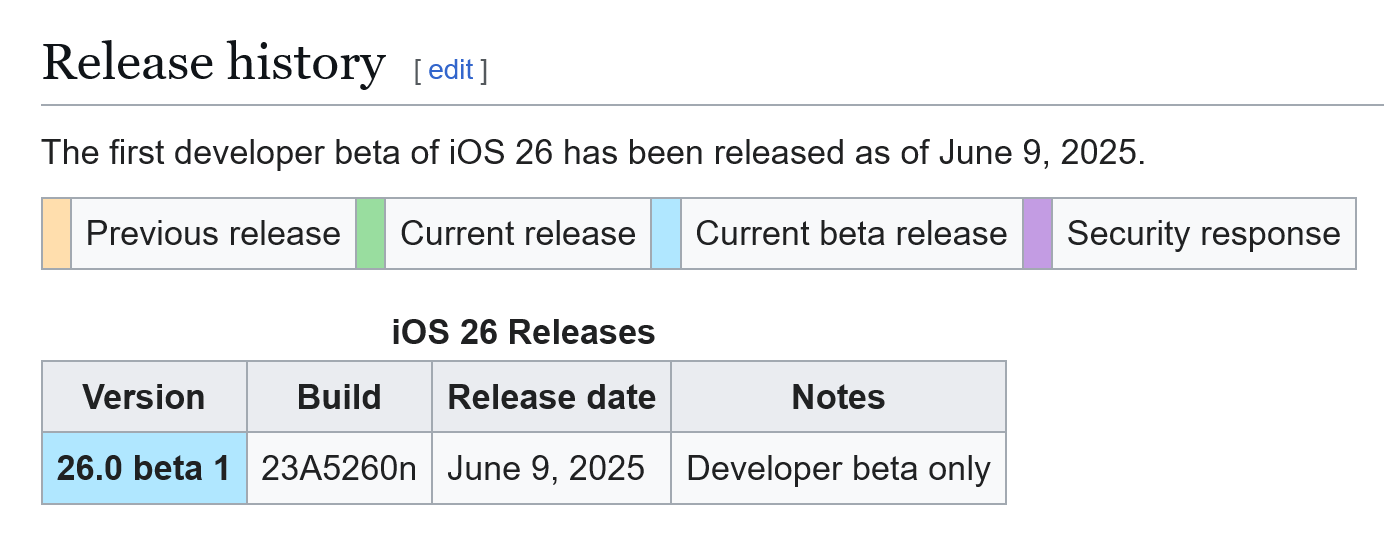Click the edit link beside Release history
The height and width of the screenshot is (542, 1384).
click(x=450, y=70)
